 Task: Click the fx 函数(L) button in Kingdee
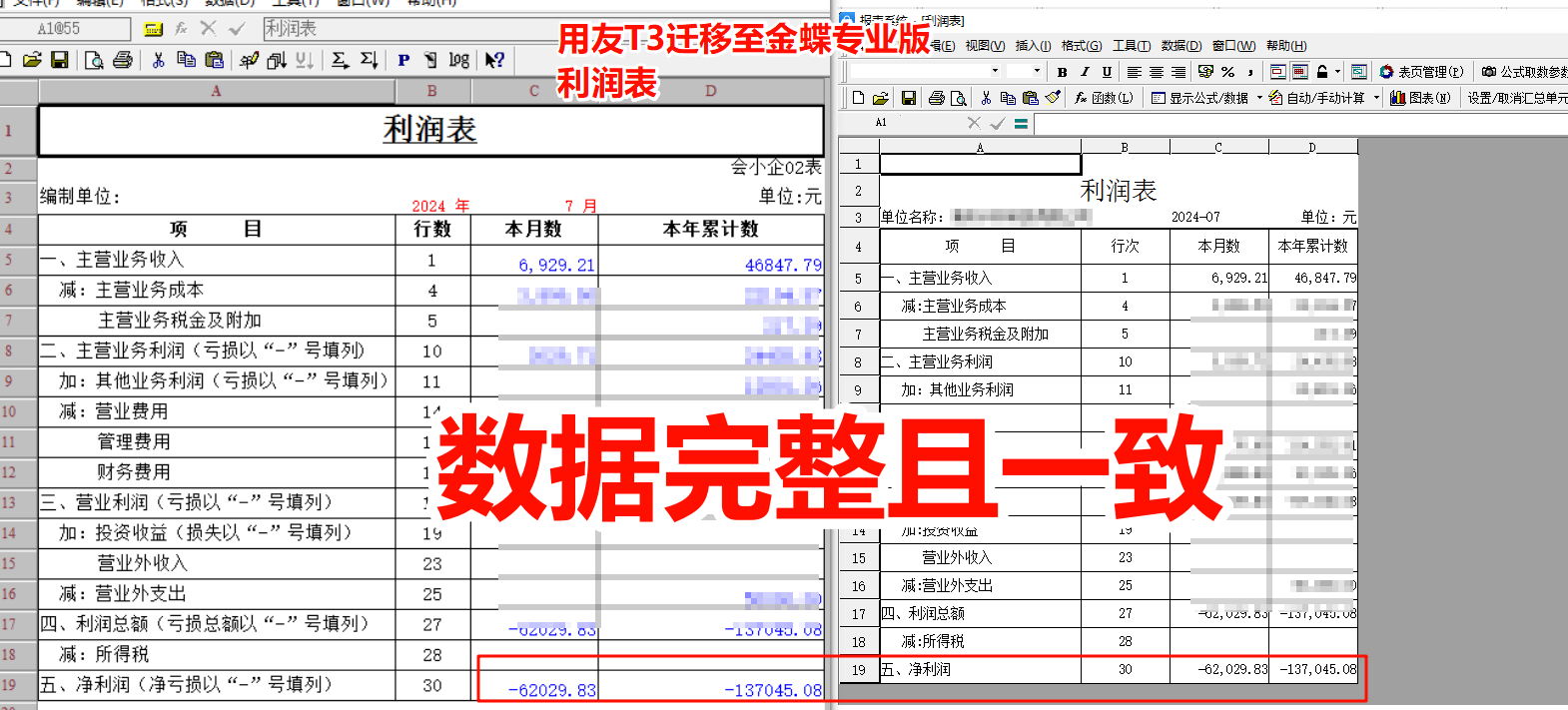pyautogui.click(x=1104, y=98)
